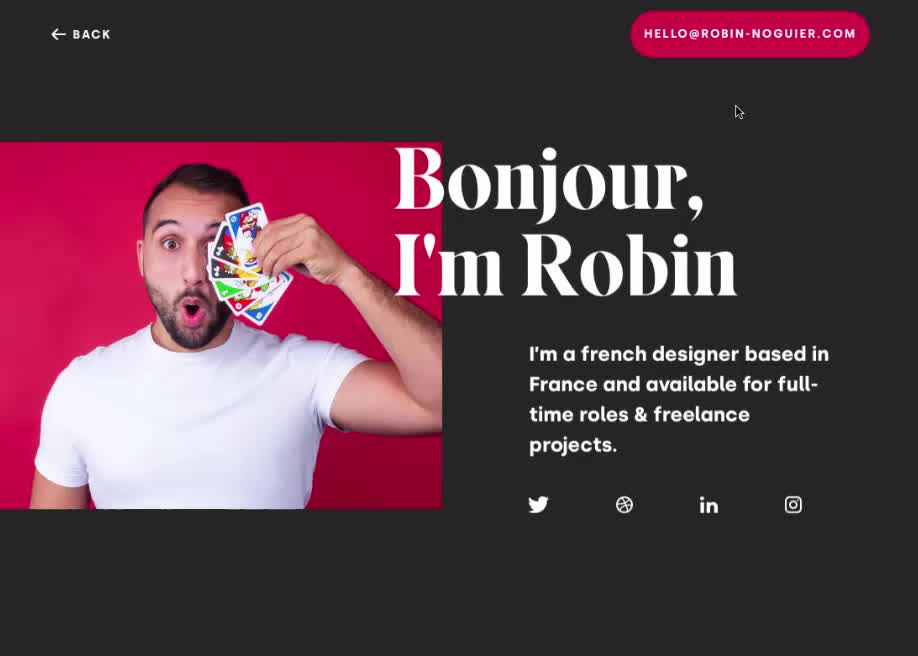Click the "I'm Robin" heading line
The height and width of the screenshot is (656, 918).
pos(566,265)
